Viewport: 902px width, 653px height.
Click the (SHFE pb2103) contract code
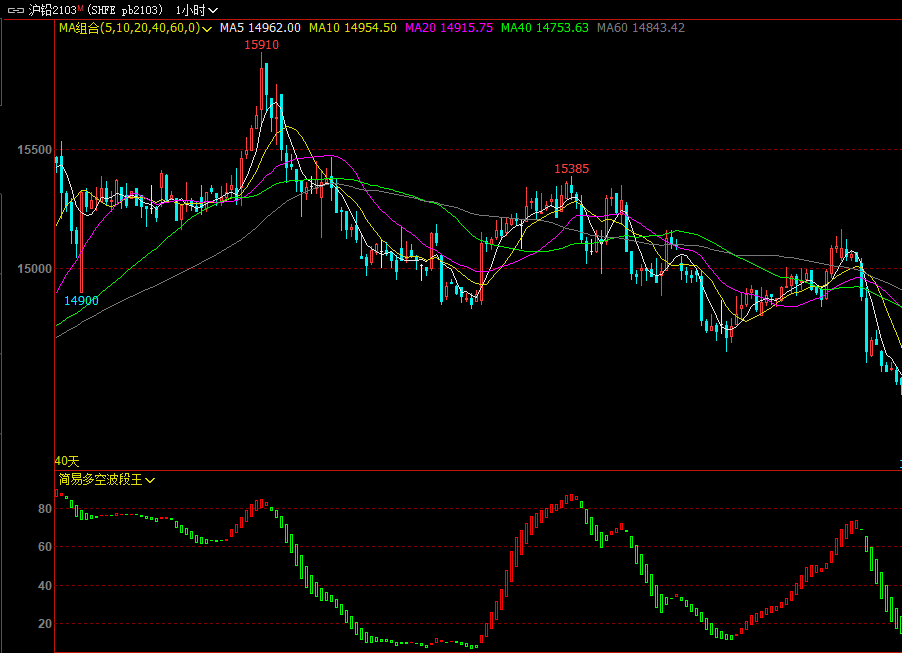click(125, 10)
